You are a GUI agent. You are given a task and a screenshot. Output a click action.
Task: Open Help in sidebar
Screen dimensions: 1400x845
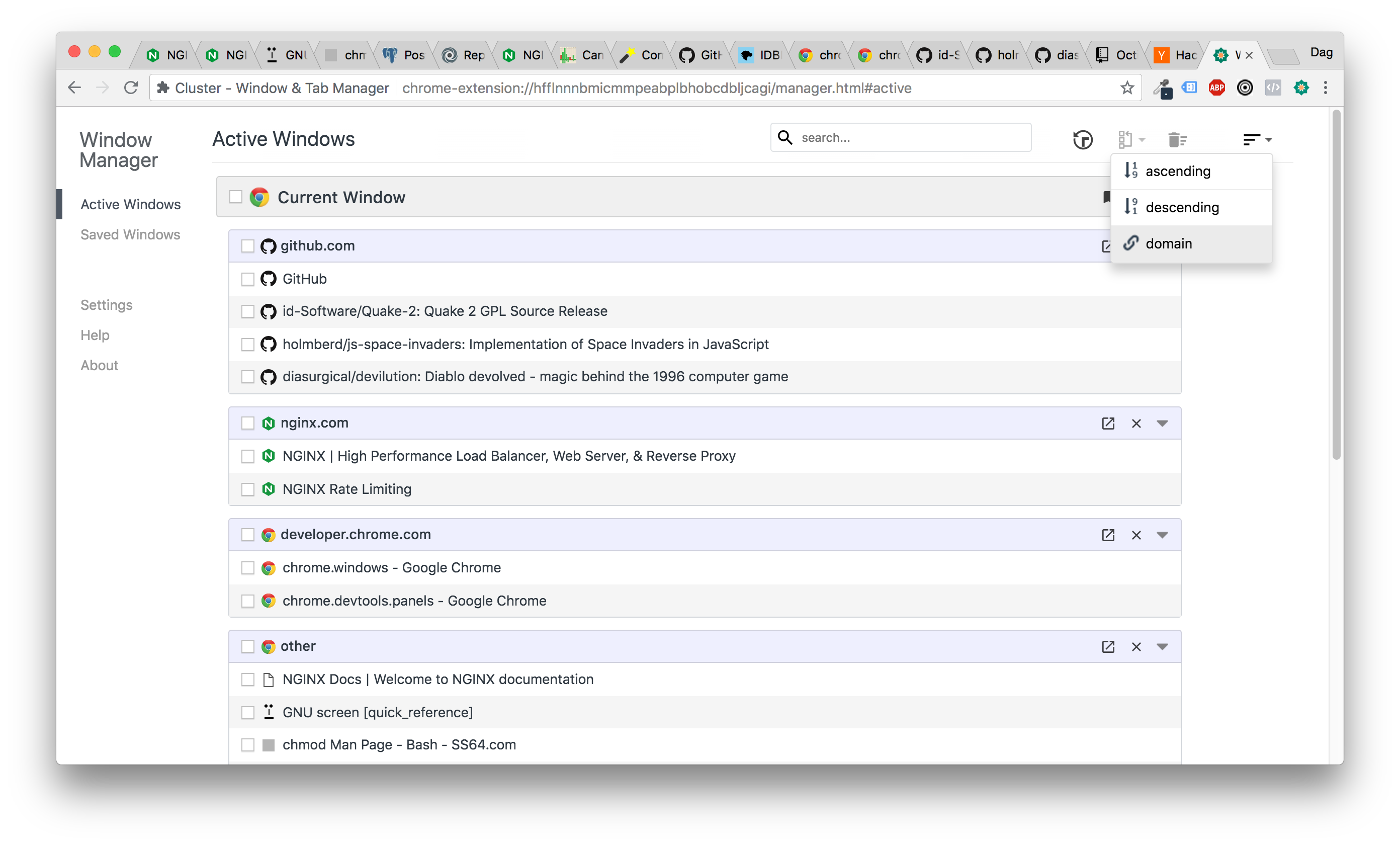(x=95, y=334)
